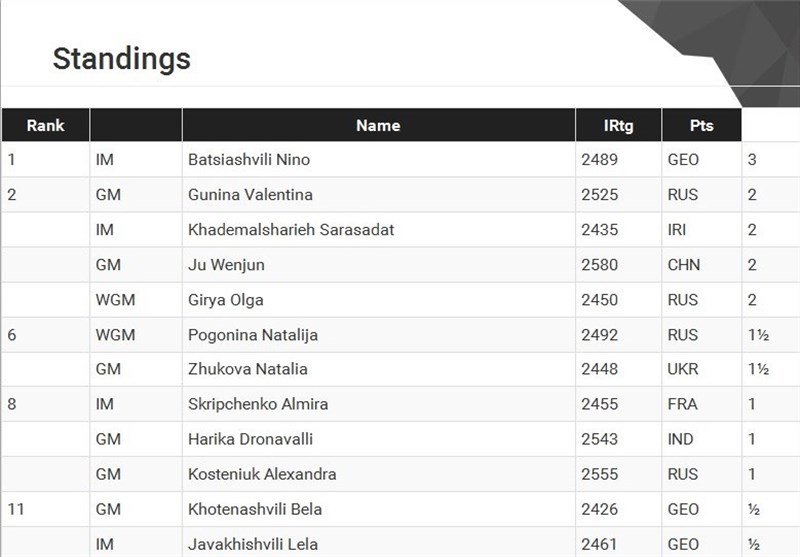Screen dimensions: 800x557
Task: Select Gunina Valentina's name
Action: (250, 195)
